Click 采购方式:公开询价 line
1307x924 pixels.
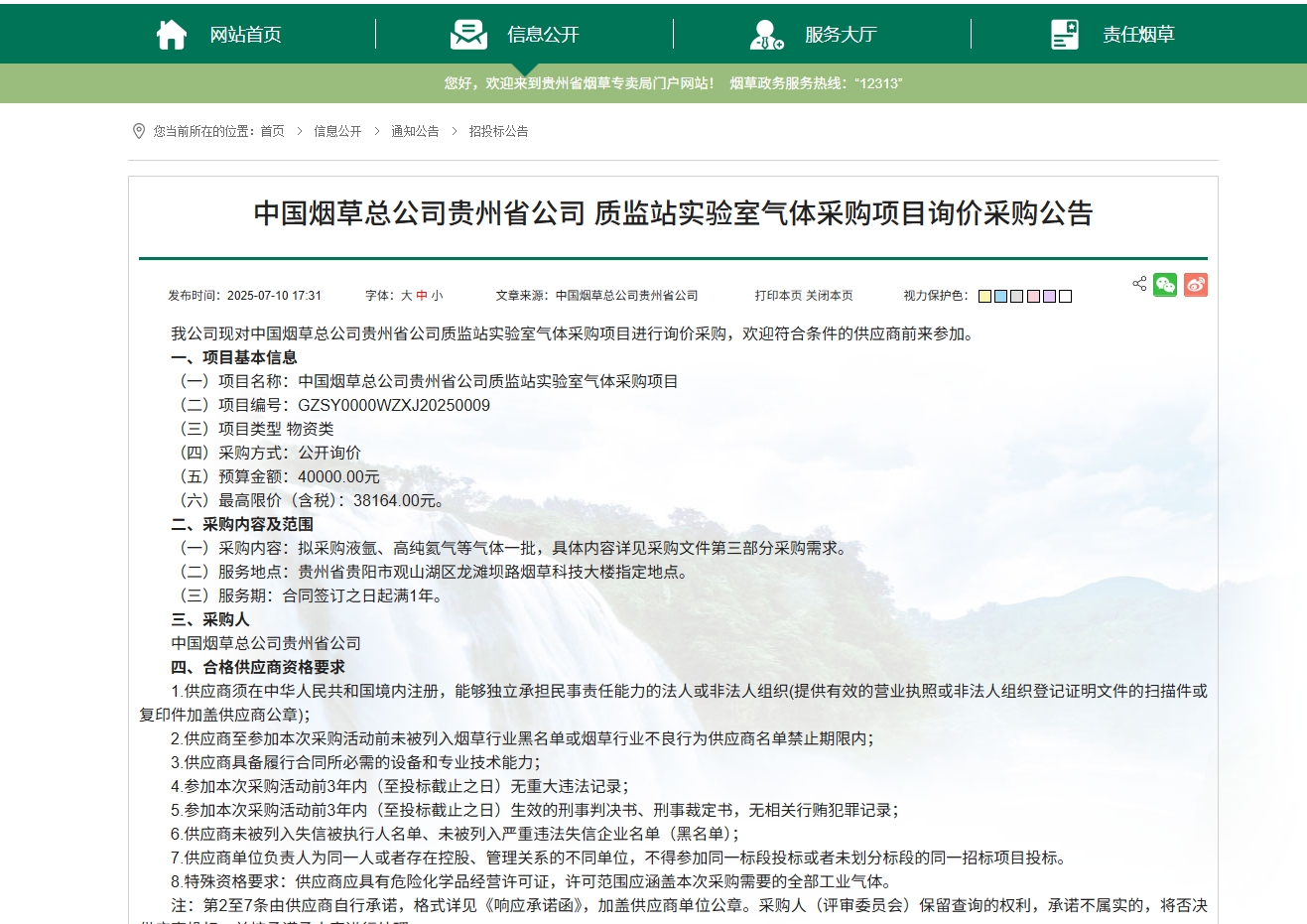point(267,453)
